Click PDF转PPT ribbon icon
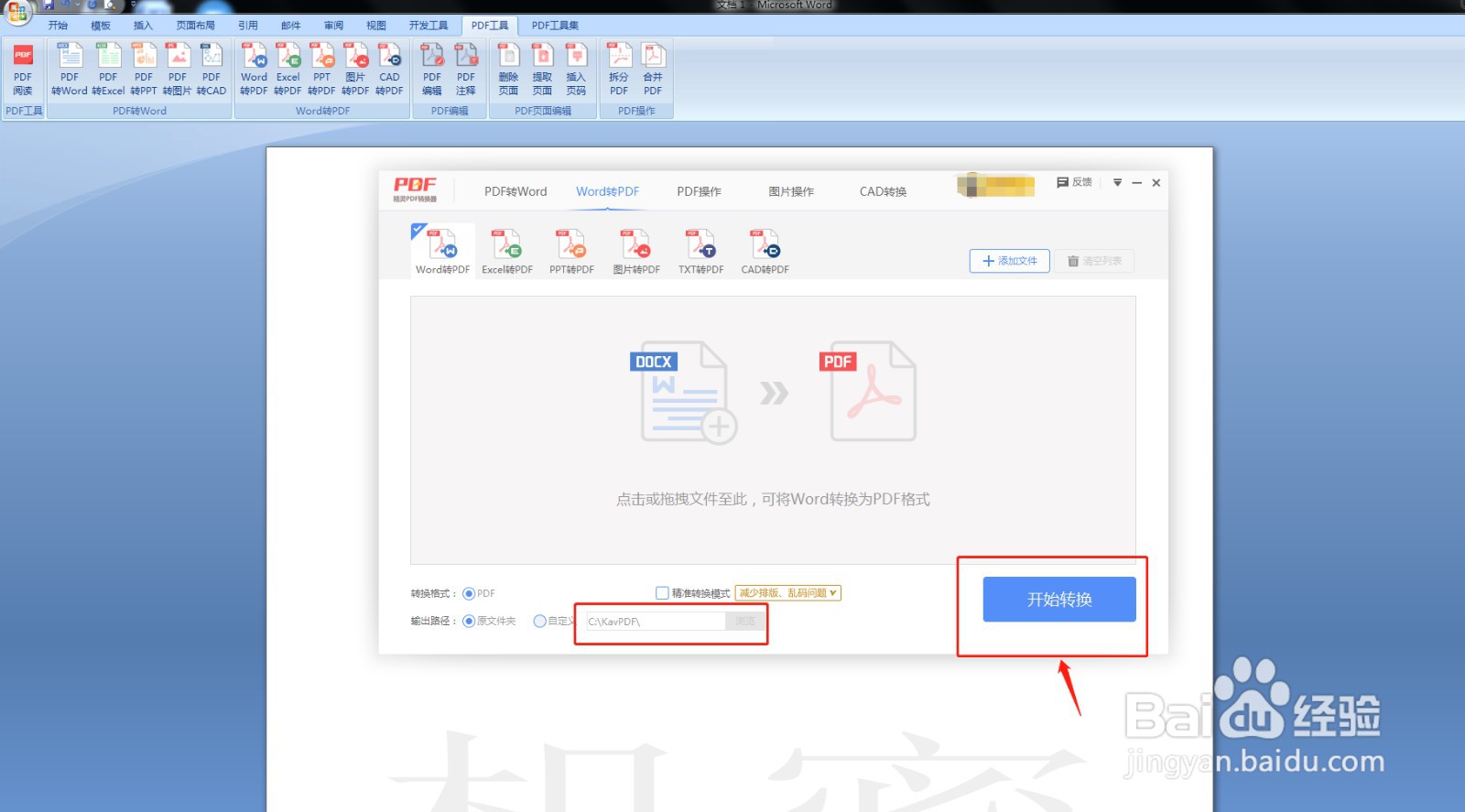The width and height of the screenshot is (1465, 812). (144, 70)
